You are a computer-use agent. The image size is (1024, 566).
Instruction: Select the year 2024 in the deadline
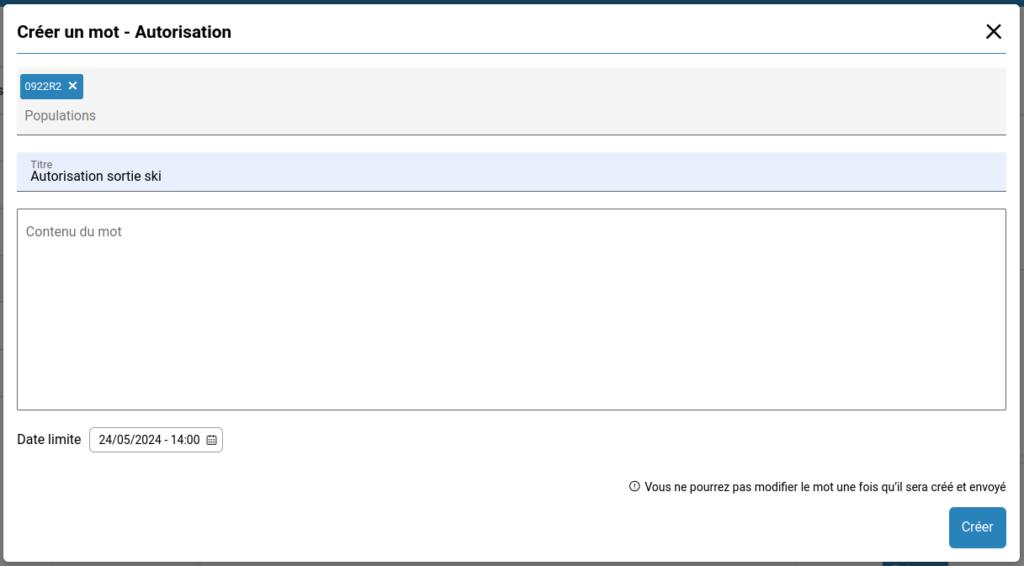pos(147,440)
